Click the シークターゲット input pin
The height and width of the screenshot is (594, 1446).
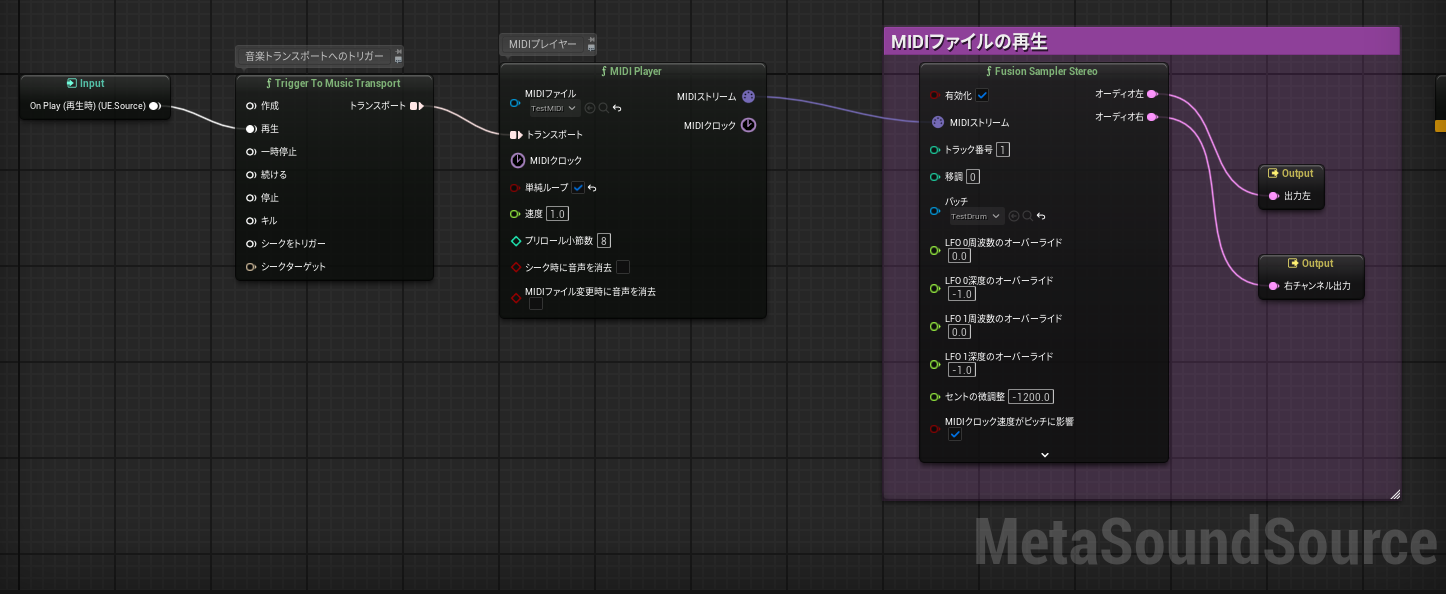(251, 267)
